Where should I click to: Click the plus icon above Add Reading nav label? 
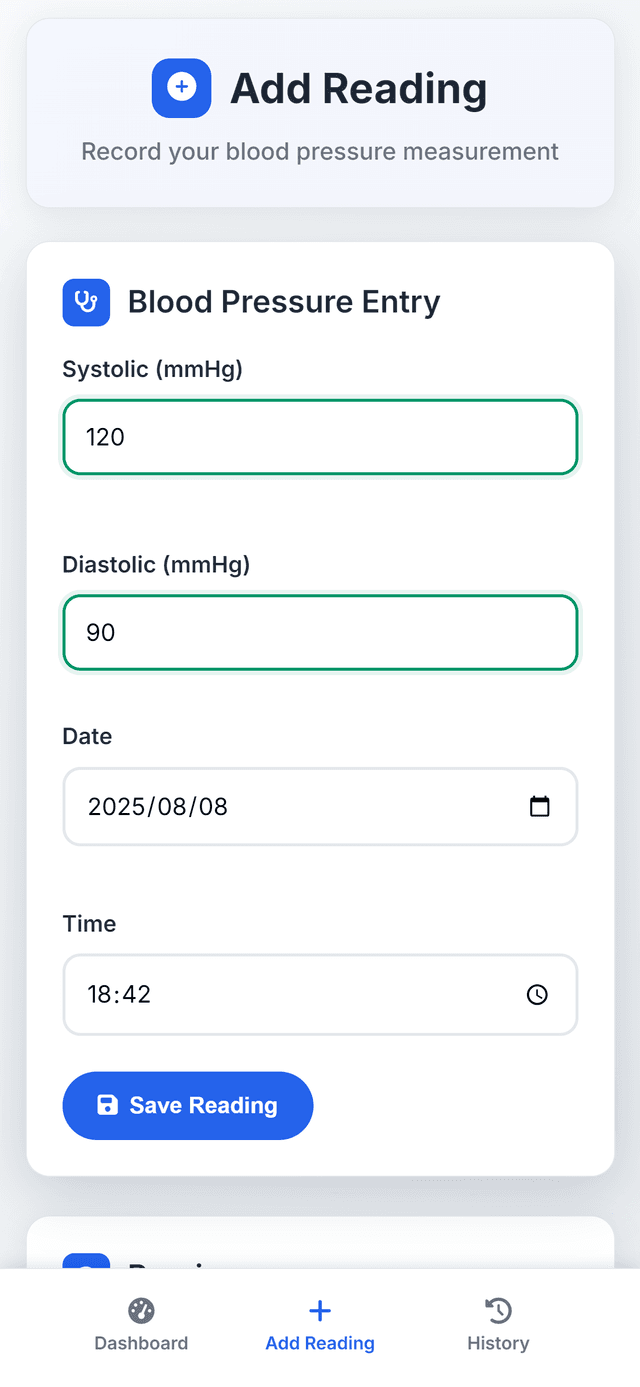click(319, 1310)
